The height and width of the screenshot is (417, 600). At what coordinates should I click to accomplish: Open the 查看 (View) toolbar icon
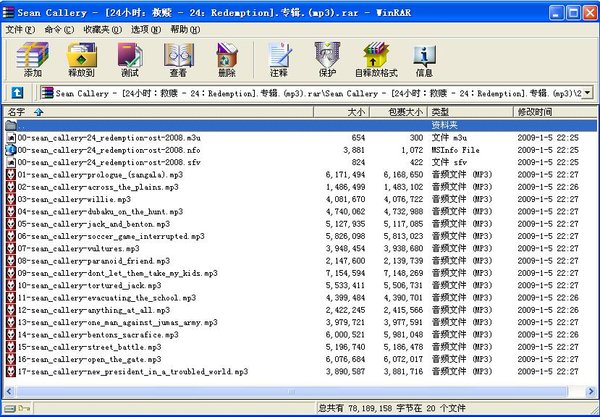pyautogui.click(x=178, y=60)
